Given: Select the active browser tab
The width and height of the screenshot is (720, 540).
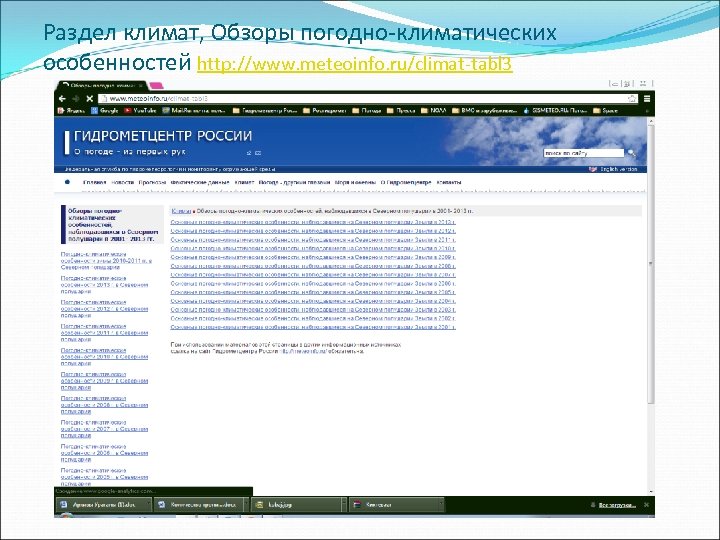Looking at the screenshot, I should [102, 85].
